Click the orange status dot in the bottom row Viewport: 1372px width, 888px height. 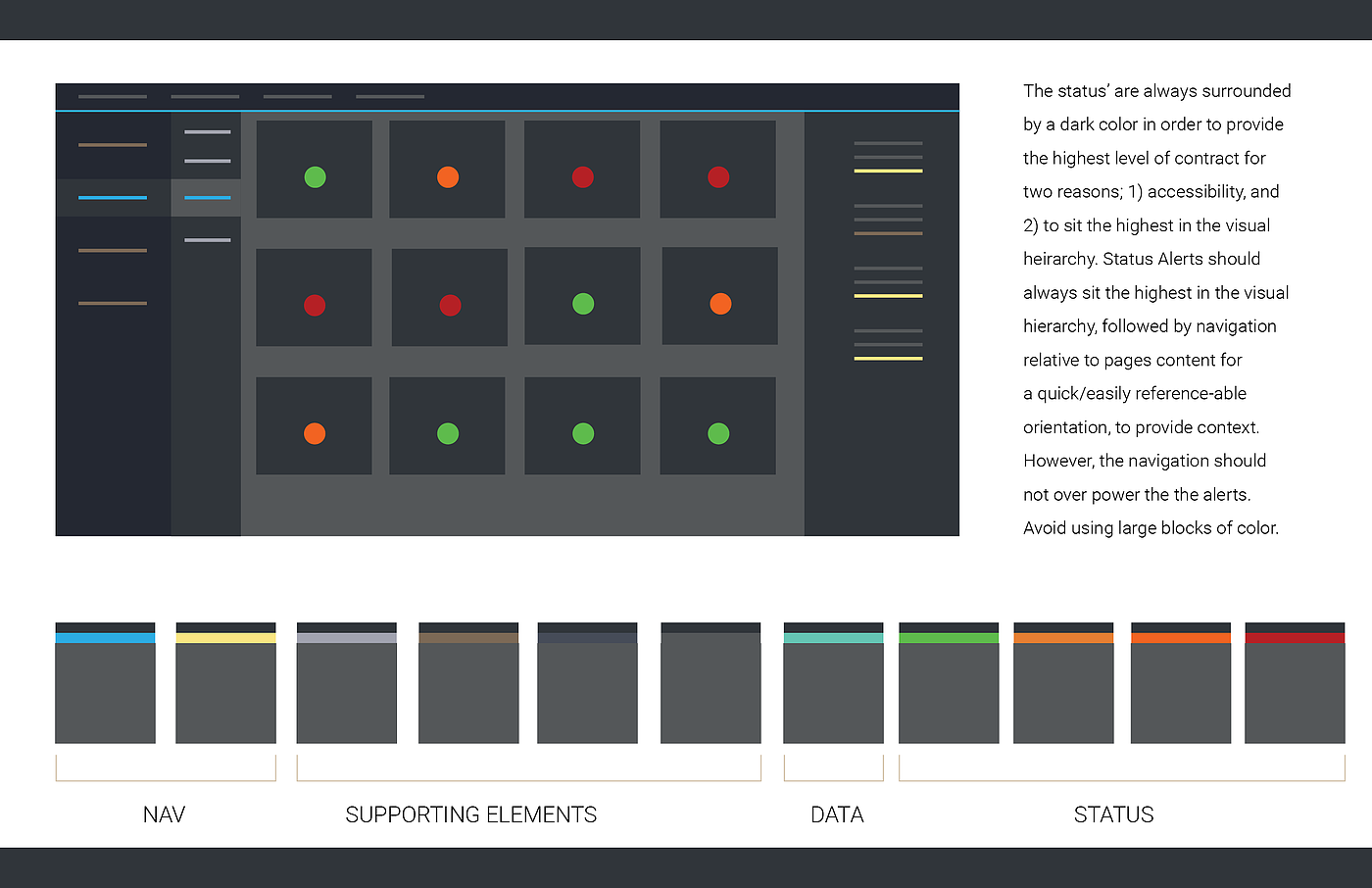[315, 433]
